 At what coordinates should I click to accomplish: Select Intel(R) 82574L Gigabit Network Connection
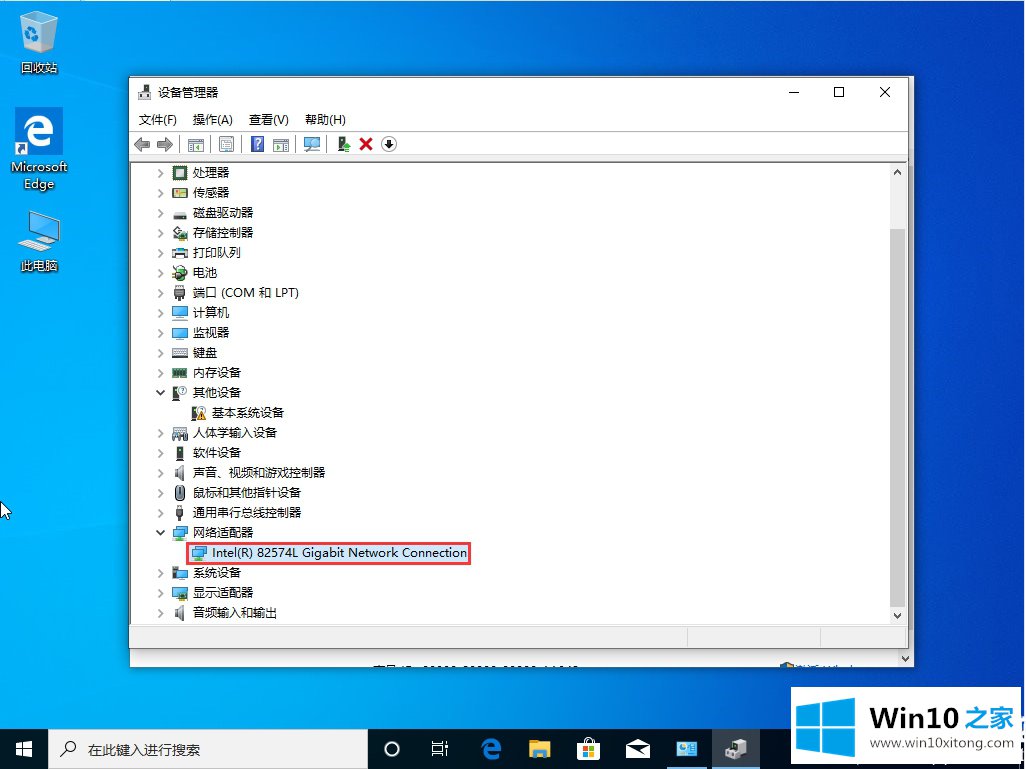[338, 553]
